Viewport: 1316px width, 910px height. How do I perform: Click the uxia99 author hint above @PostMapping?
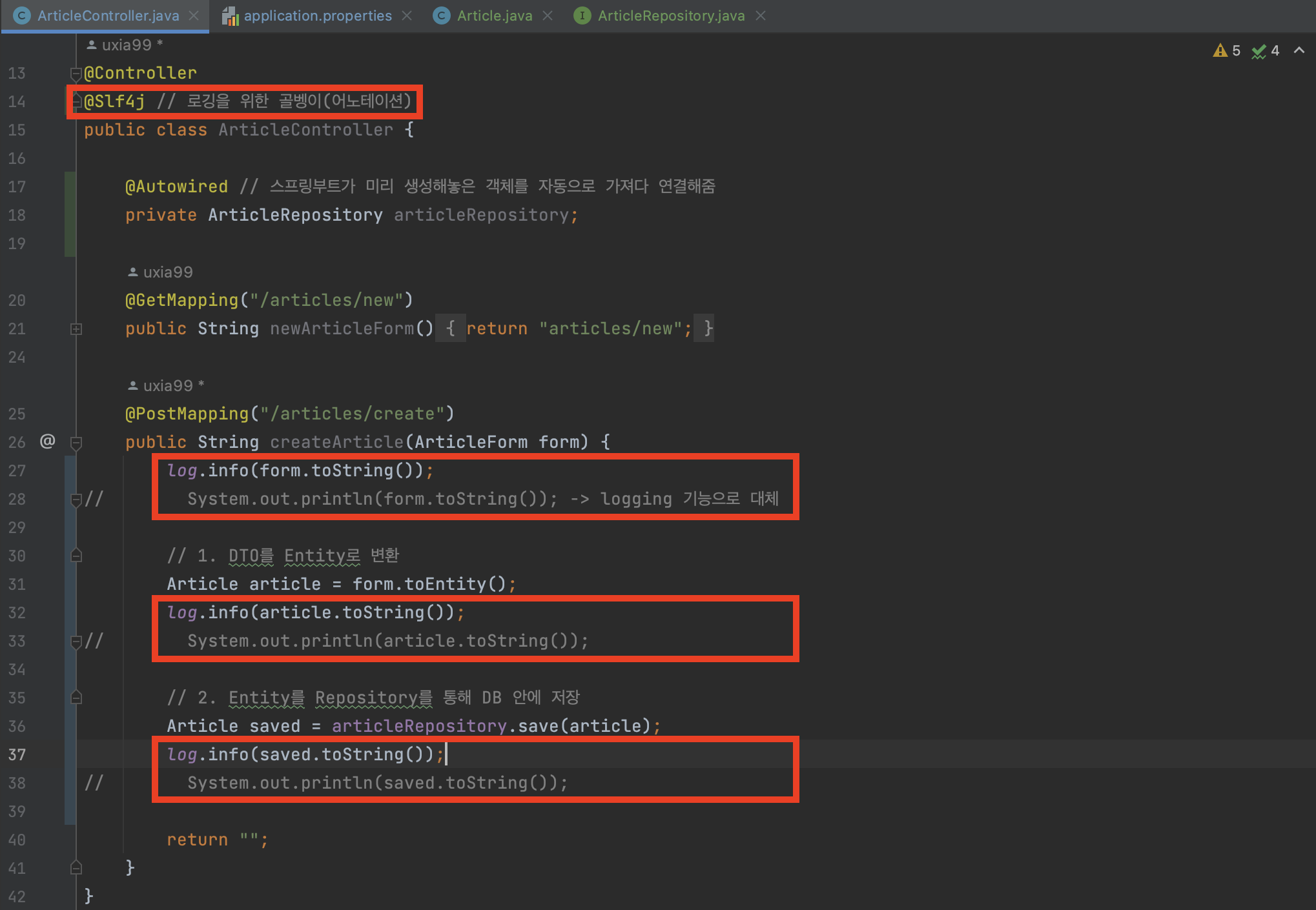[167, 386]
